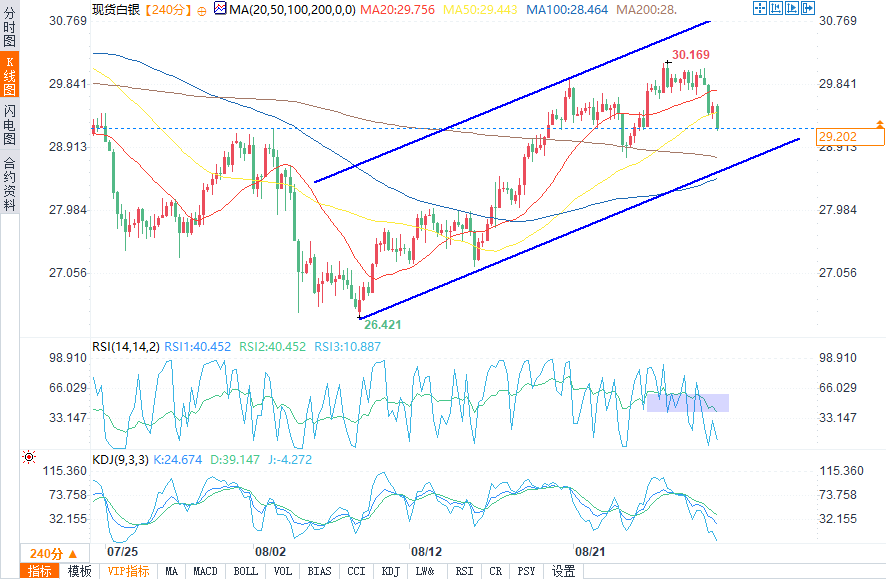Click the MA20:29.756 value label

[x=397, y=10]
